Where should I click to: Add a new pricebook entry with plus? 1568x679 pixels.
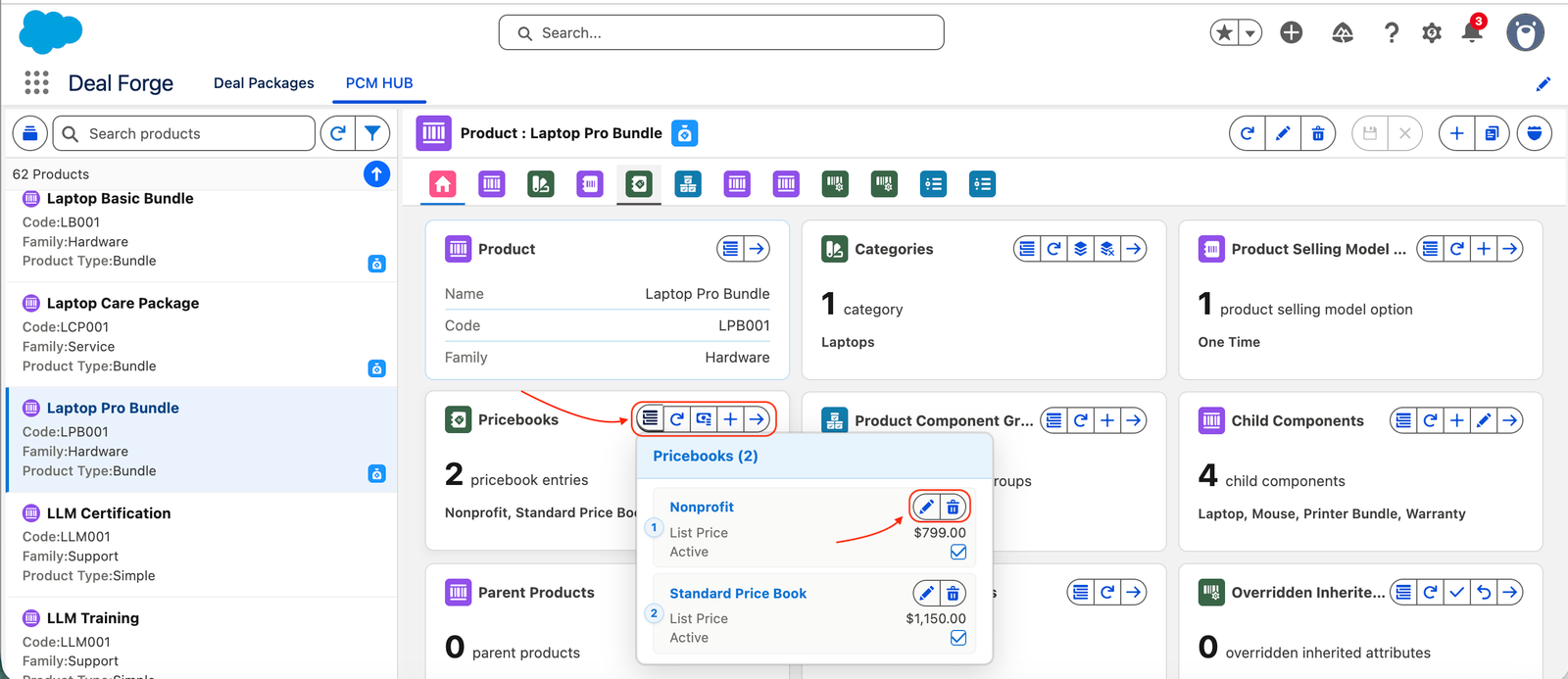(x=730, y=419)
